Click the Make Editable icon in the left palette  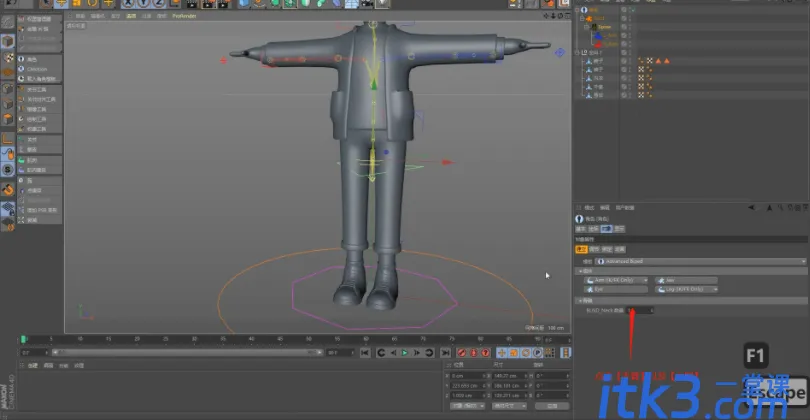[x=8, y=22]
